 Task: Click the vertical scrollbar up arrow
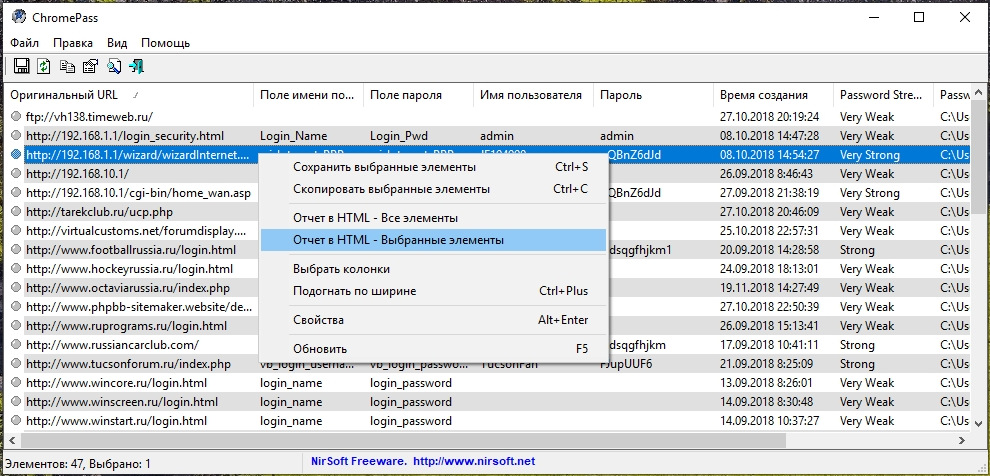(x=978, y=92)
